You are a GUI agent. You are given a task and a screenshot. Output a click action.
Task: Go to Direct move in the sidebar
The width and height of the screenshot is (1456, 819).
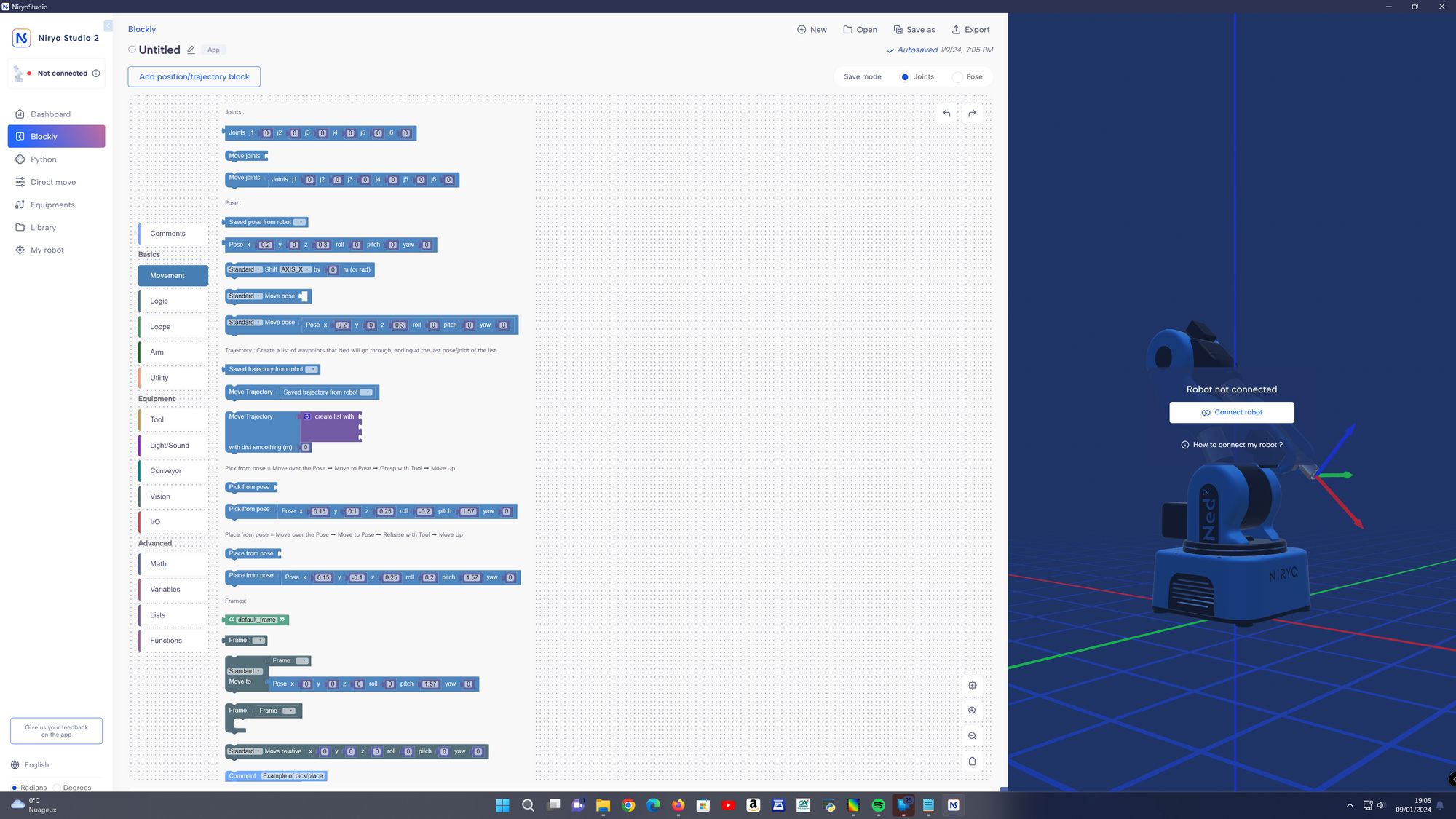56,182
